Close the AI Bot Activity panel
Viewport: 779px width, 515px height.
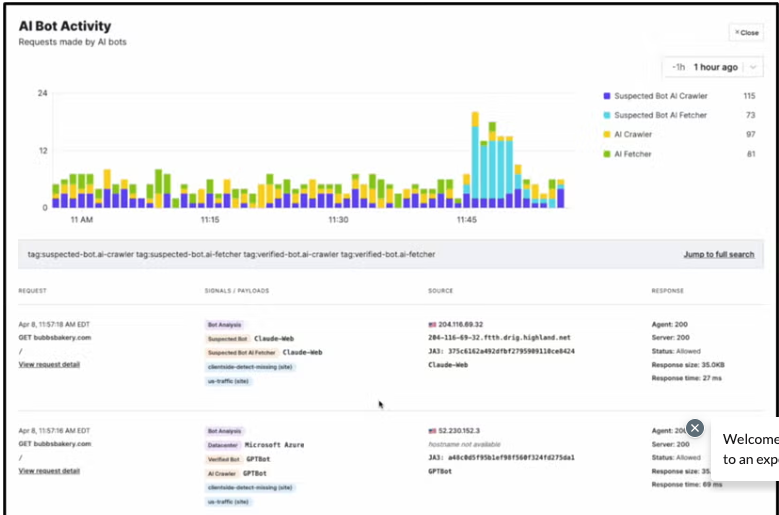click(x=746, y=33)
